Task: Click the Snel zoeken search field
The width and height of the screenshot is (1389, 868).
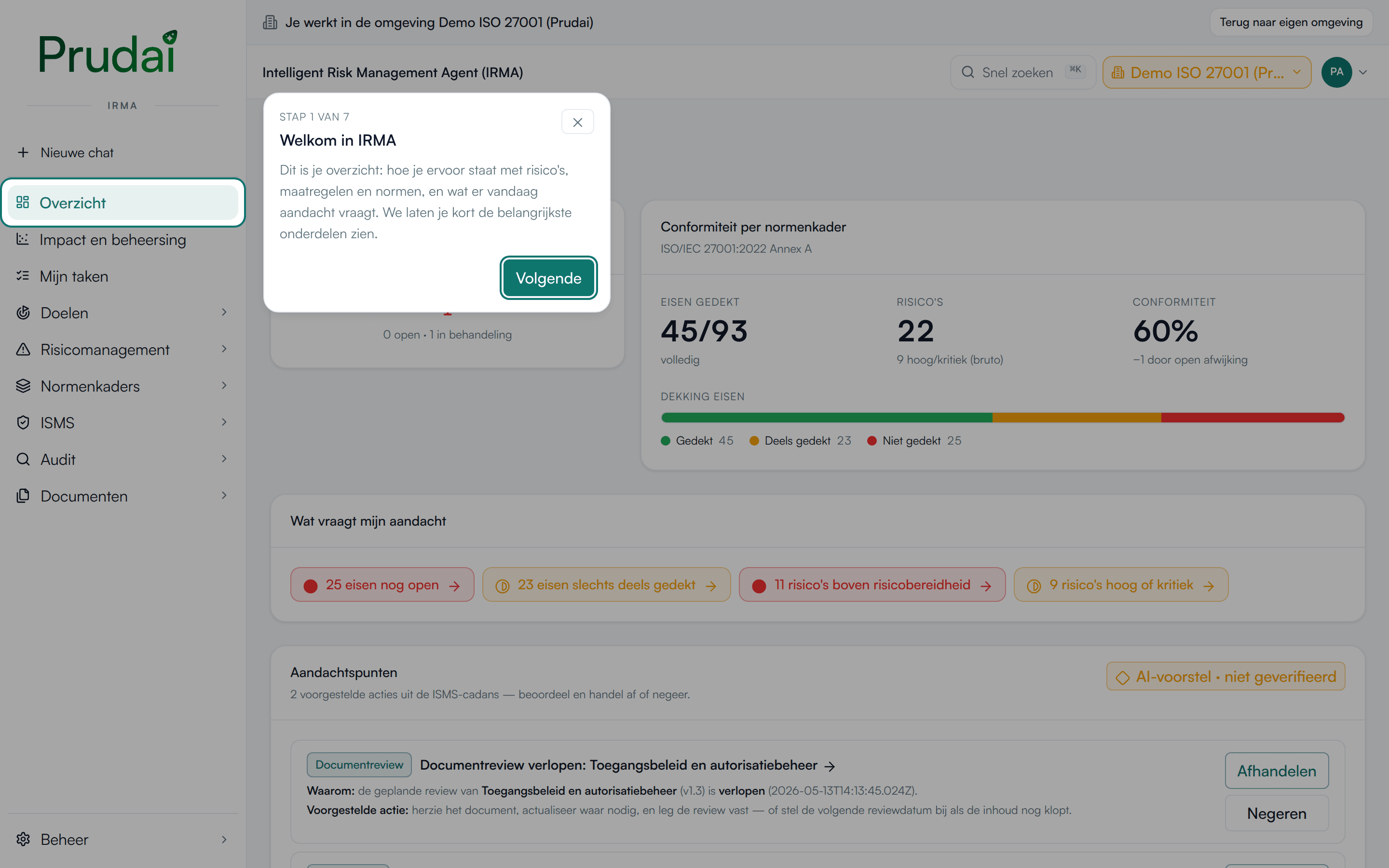Action: 1023,72
